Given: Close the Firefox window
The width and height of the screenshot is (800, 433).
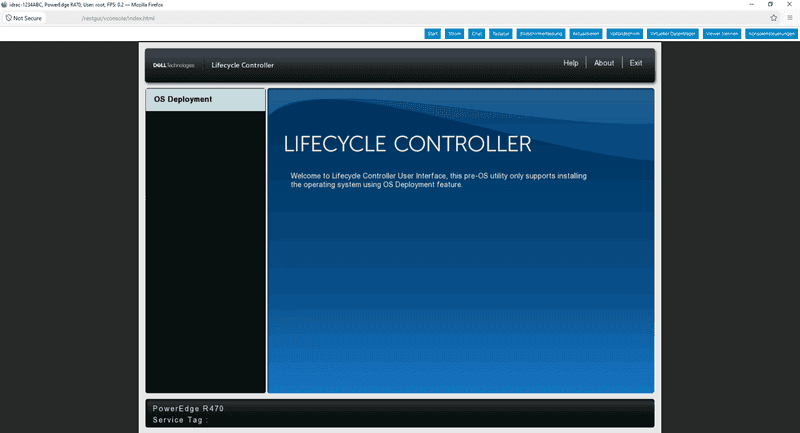Looking at the screenshot, I should [789, 4].
